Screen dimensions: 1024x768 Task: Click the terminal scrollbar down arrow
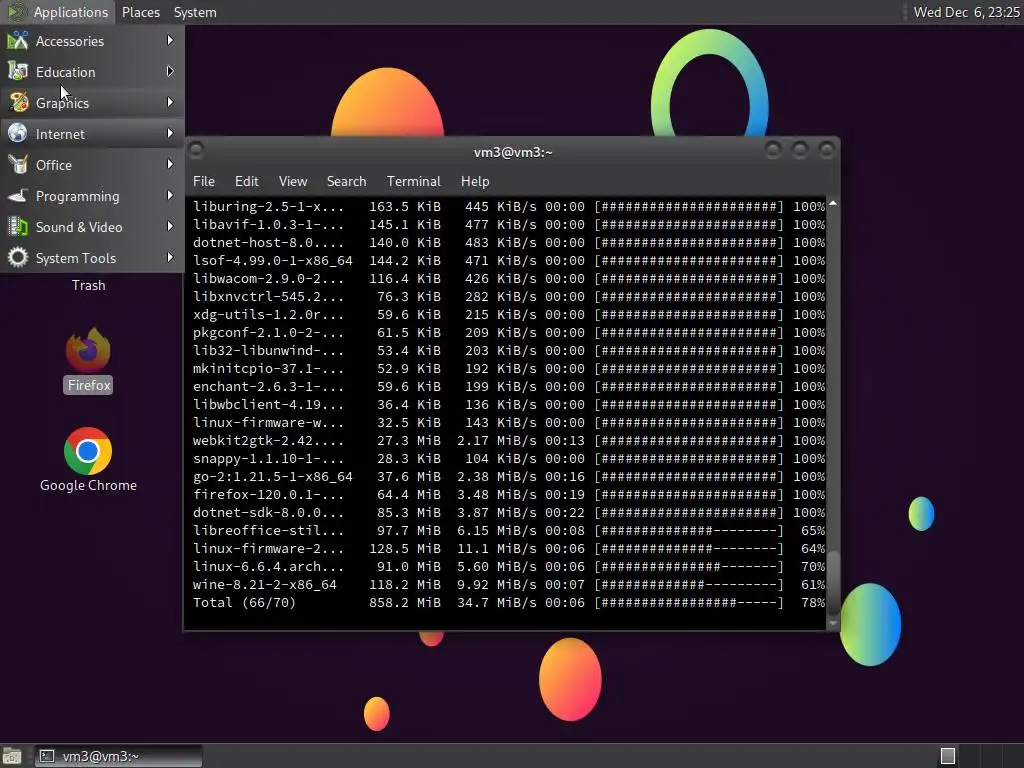pos(833,623)
